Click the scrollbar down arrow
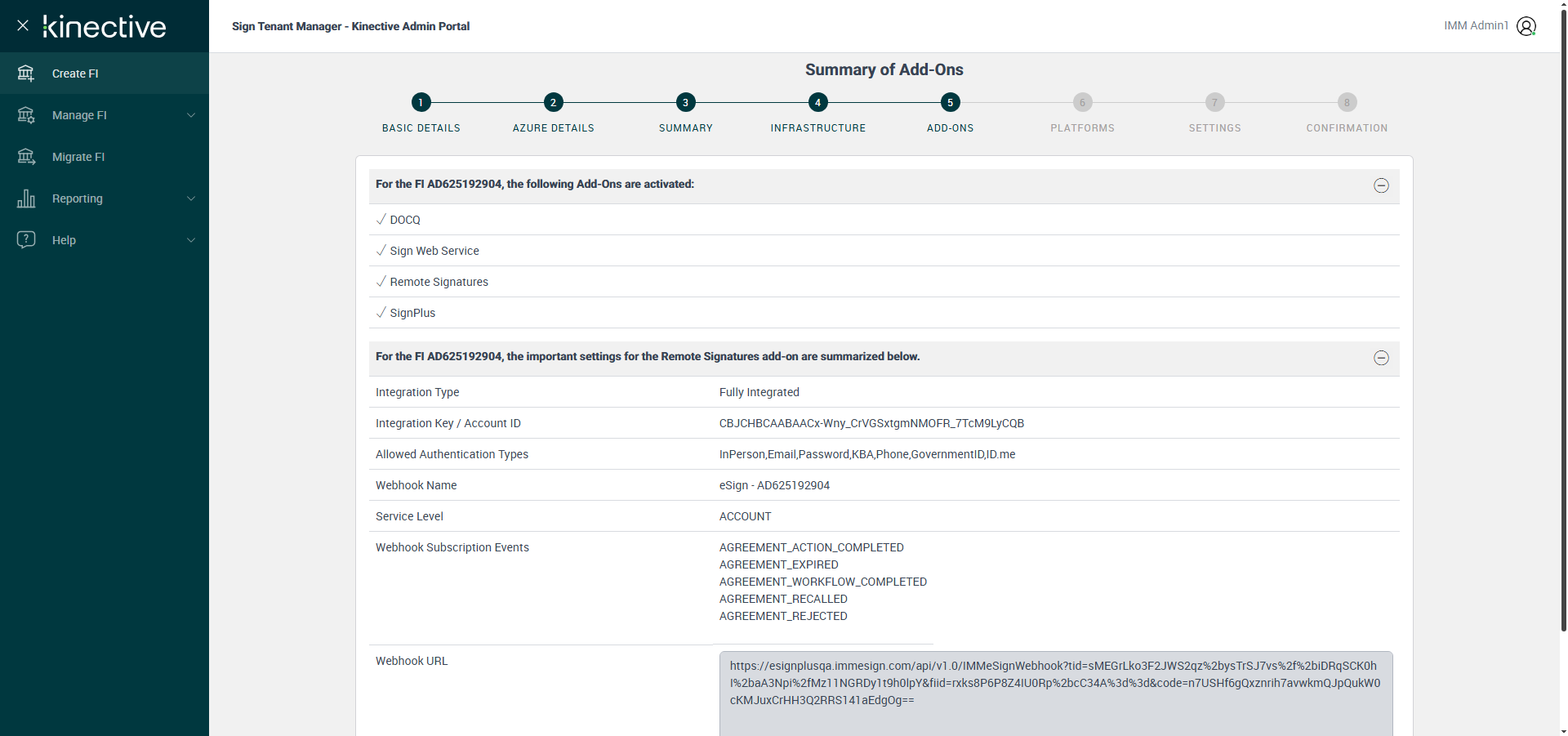The height and width of the screenshot is (736, 1568). pyautogui.click(x=1563, y=730)
